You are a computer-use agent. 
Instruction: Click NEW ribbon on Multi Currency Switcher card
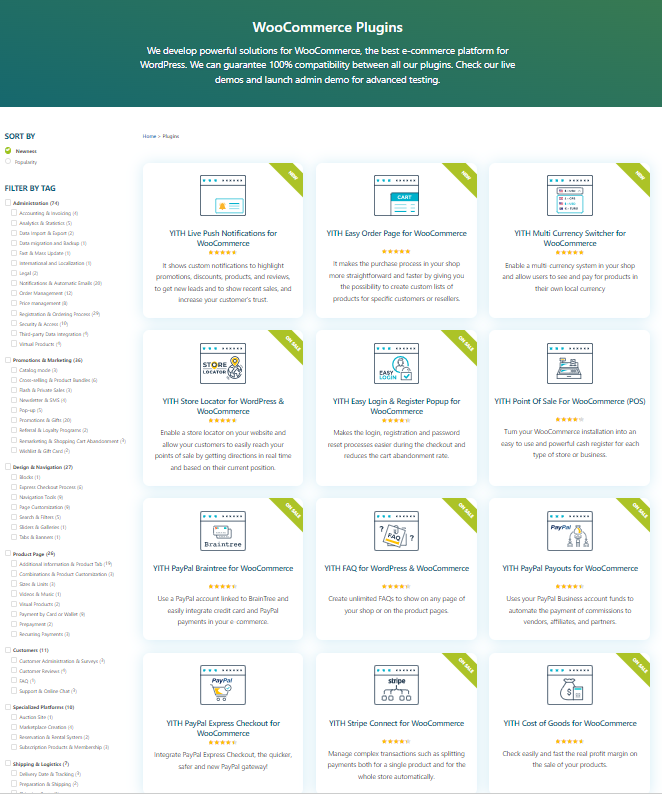(x=639, y=175)
